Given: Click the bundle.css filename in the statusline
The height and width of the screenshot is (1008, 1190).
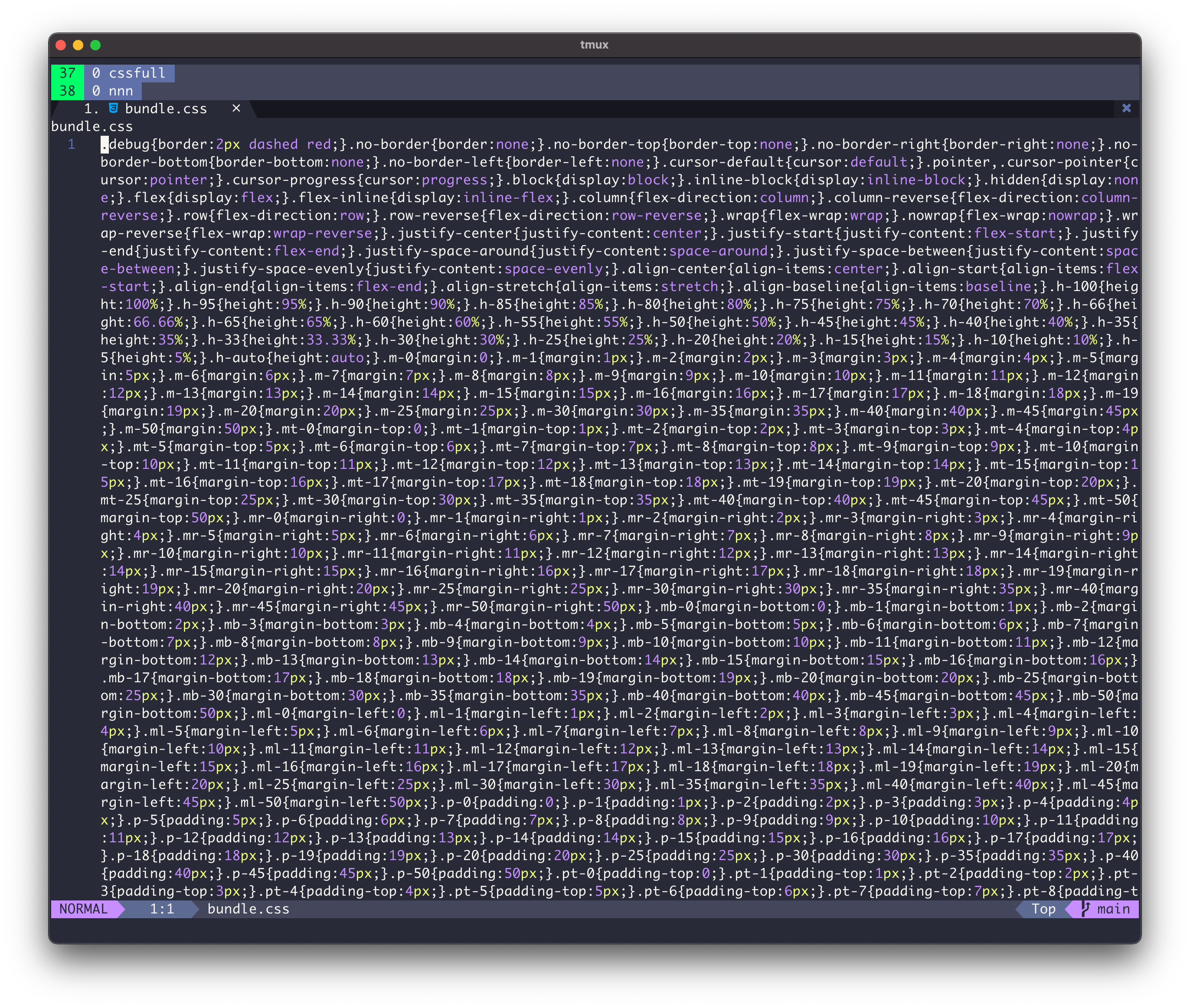Looking at the screenshot, I should [x=248, y=909].
